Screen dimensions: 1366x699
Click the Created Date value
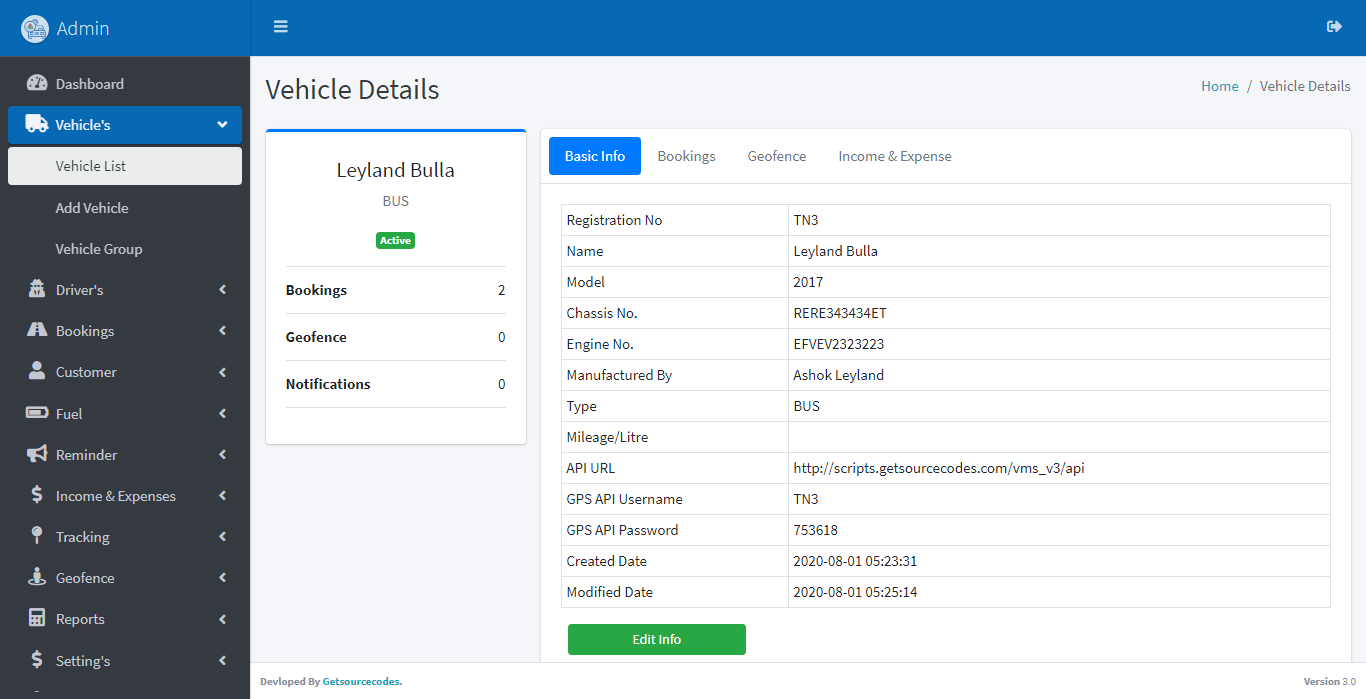tap(855, 561)
